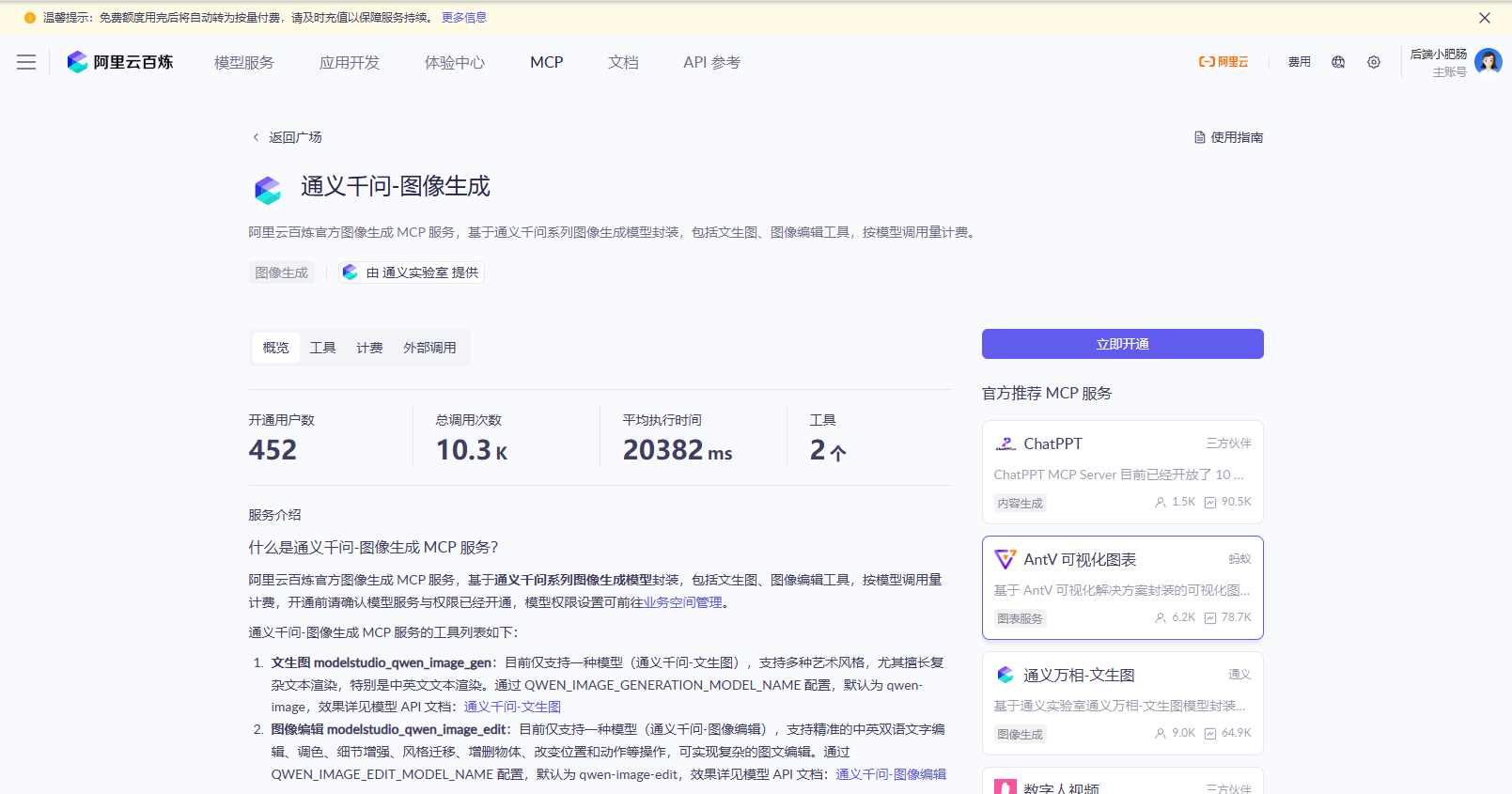This screenshot has width=1512, height=794.
Task: Click the 阿里云 console icon link
Action: 1224,62
